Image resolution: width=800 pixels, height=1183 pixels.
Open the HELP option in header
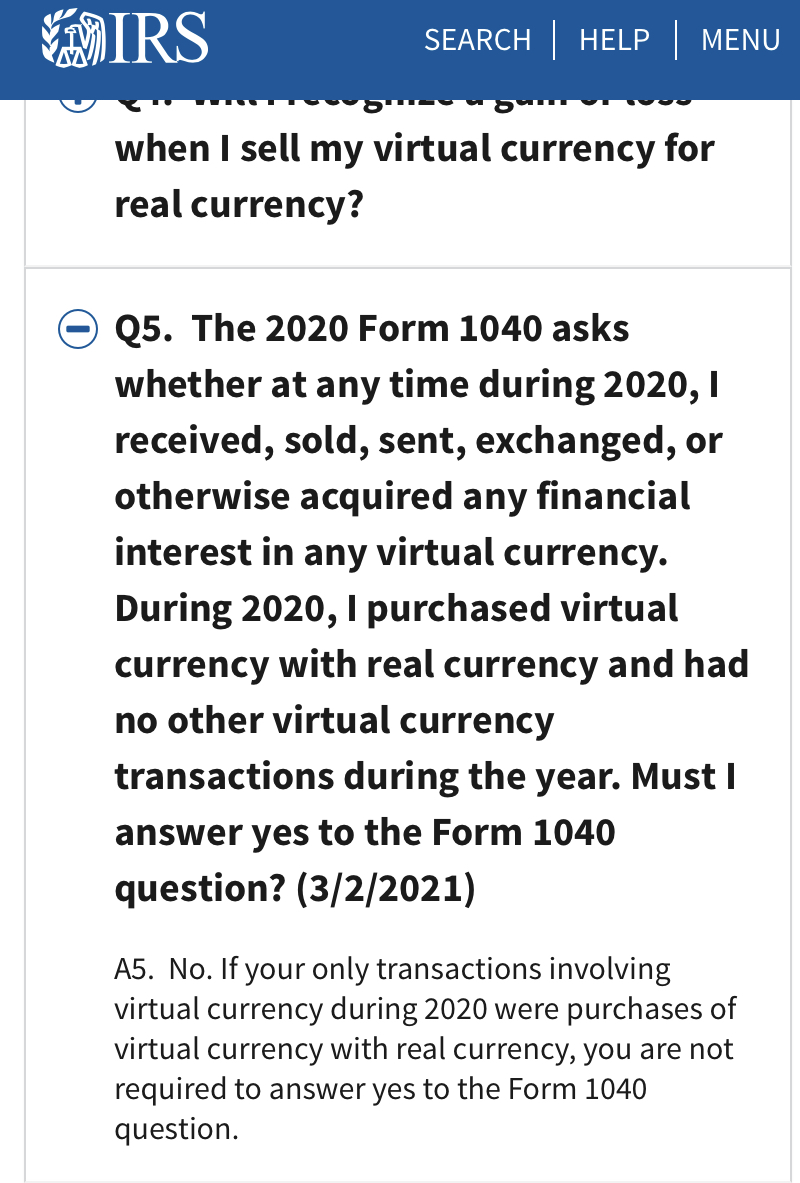tap(614, 40)
